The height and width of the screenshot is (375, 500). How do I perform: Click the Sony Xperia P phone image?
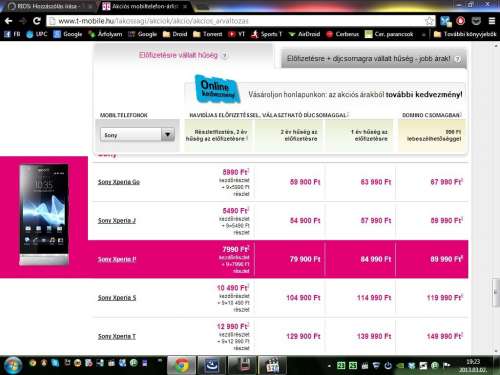[x=44, y=215]
